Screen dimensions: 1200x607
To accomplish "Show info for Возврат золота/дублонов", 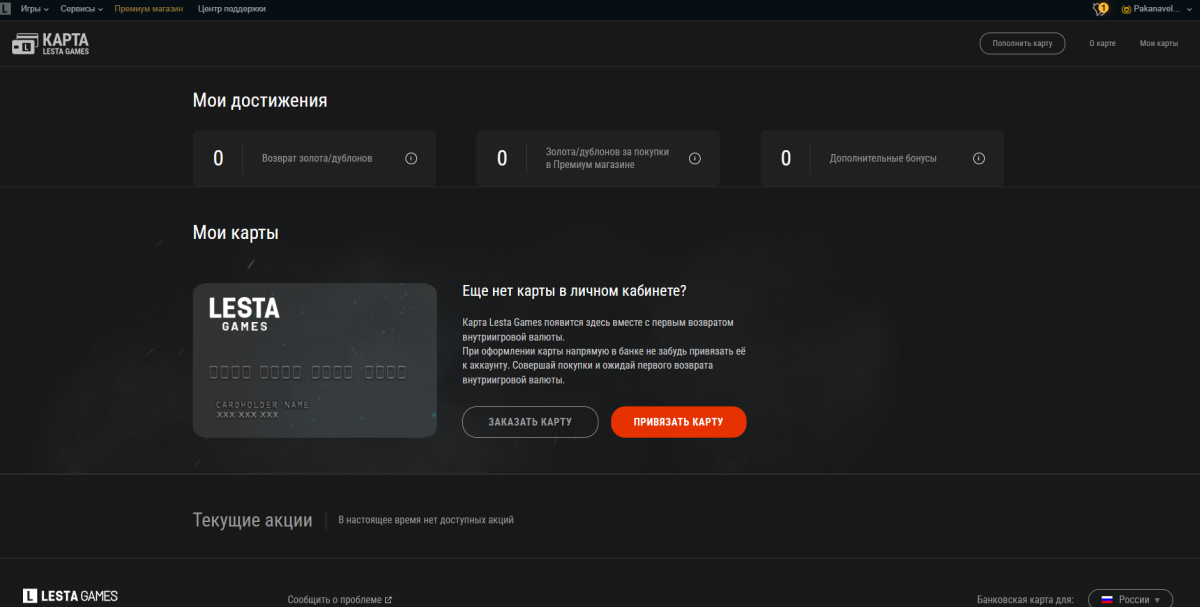I will [x=411, y=158].
